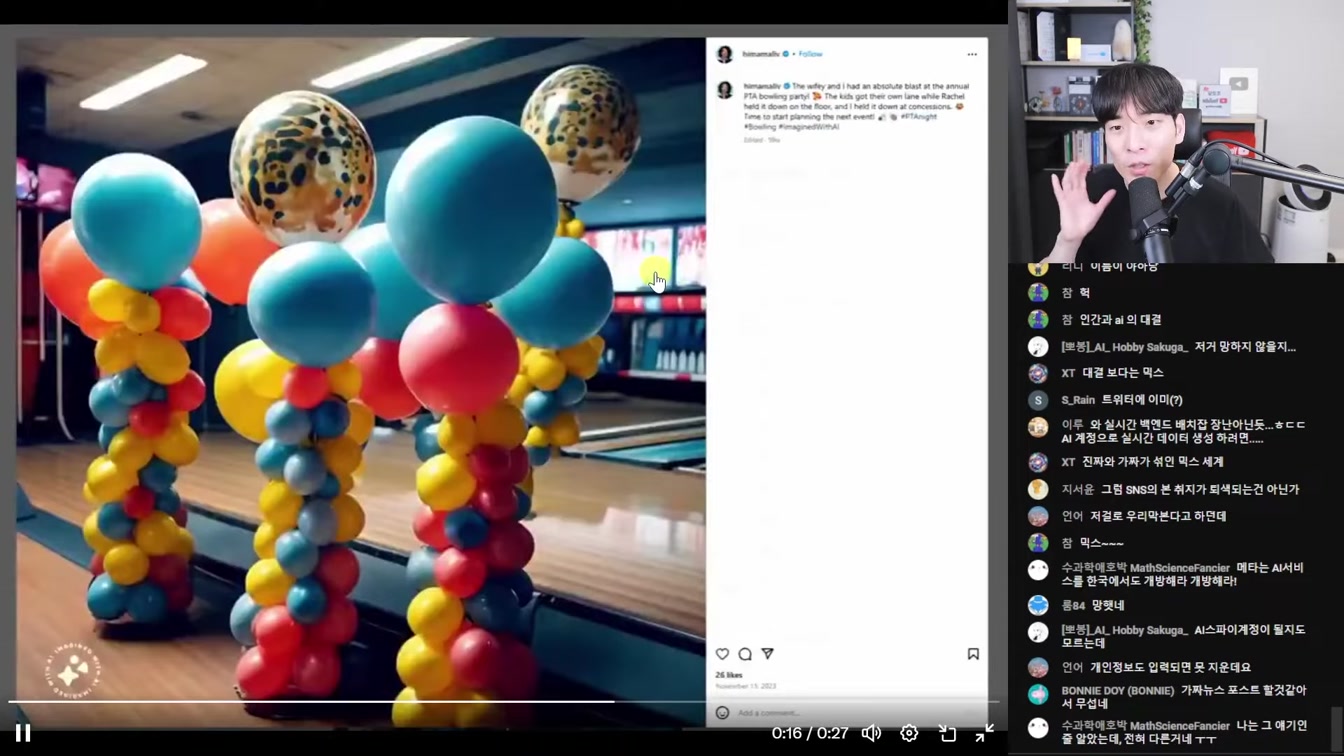Click chat message '대결 보다는 믹스'
The height and width of the screenshot is (756, 1344).
(x=1123, y=373)
